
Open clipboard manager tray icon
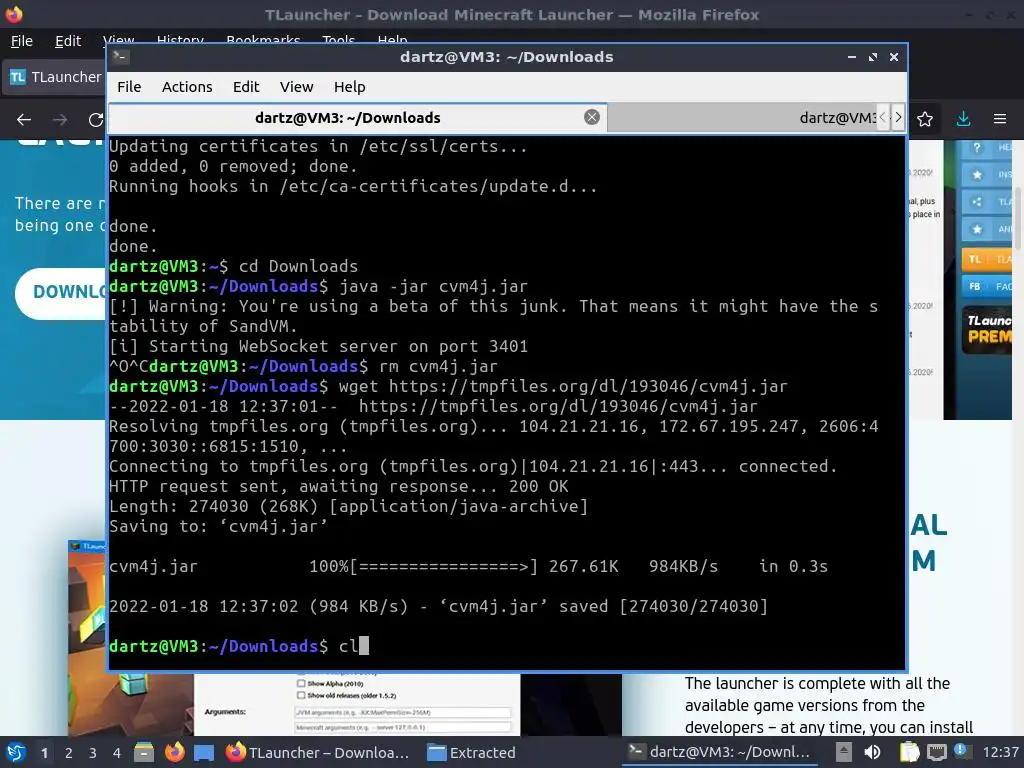909,752
